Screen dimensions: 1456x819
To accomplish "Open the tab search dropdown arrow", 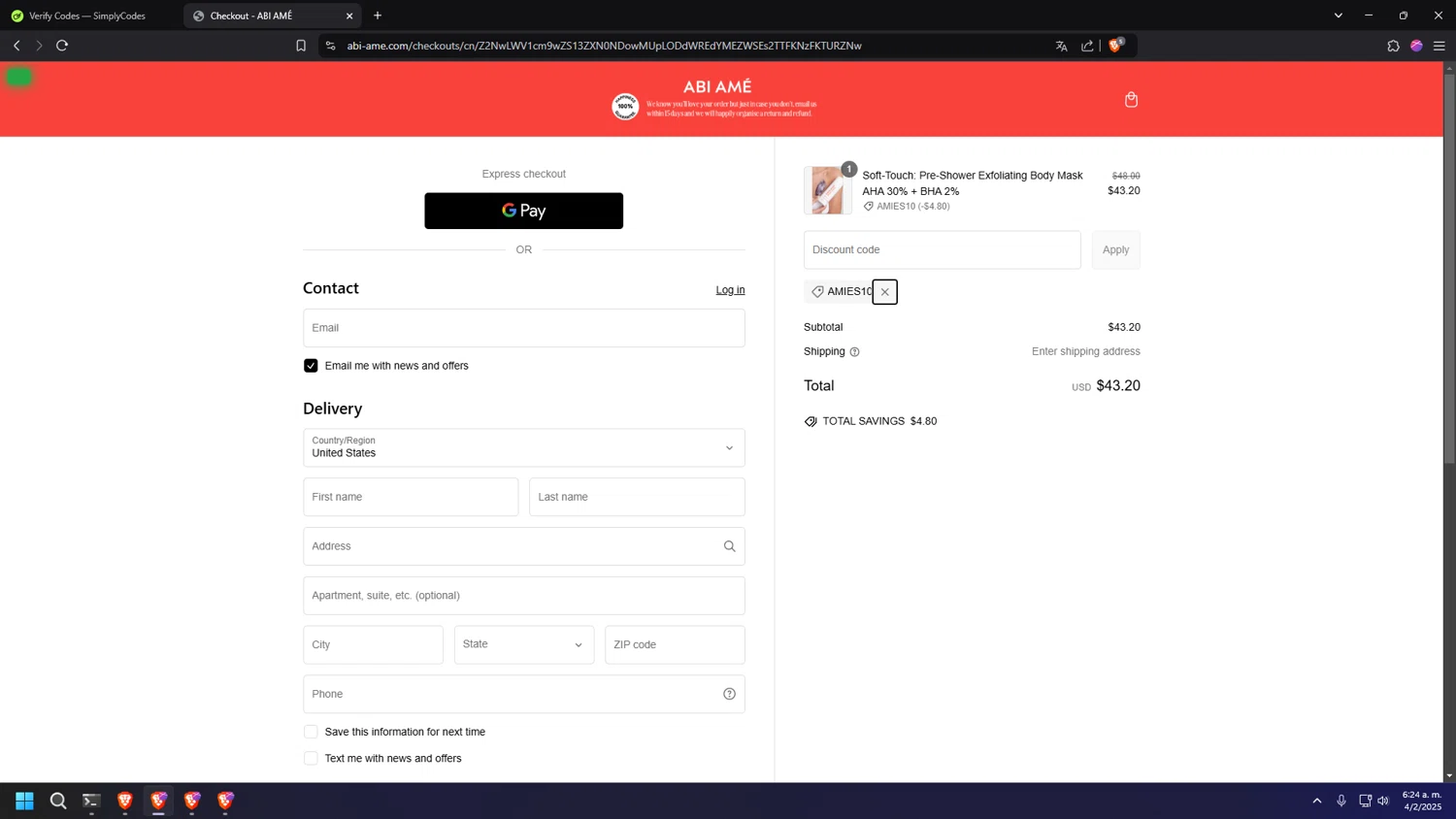I will coord(1338,16).
